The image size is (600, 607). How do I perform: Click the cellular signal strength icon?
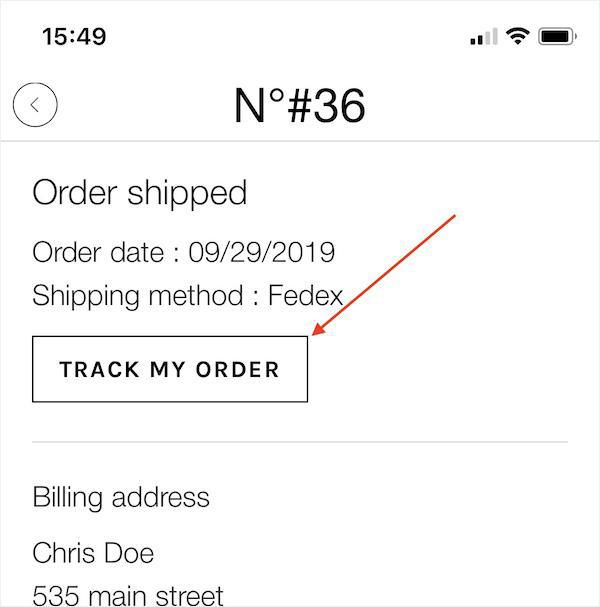point(484,37)
